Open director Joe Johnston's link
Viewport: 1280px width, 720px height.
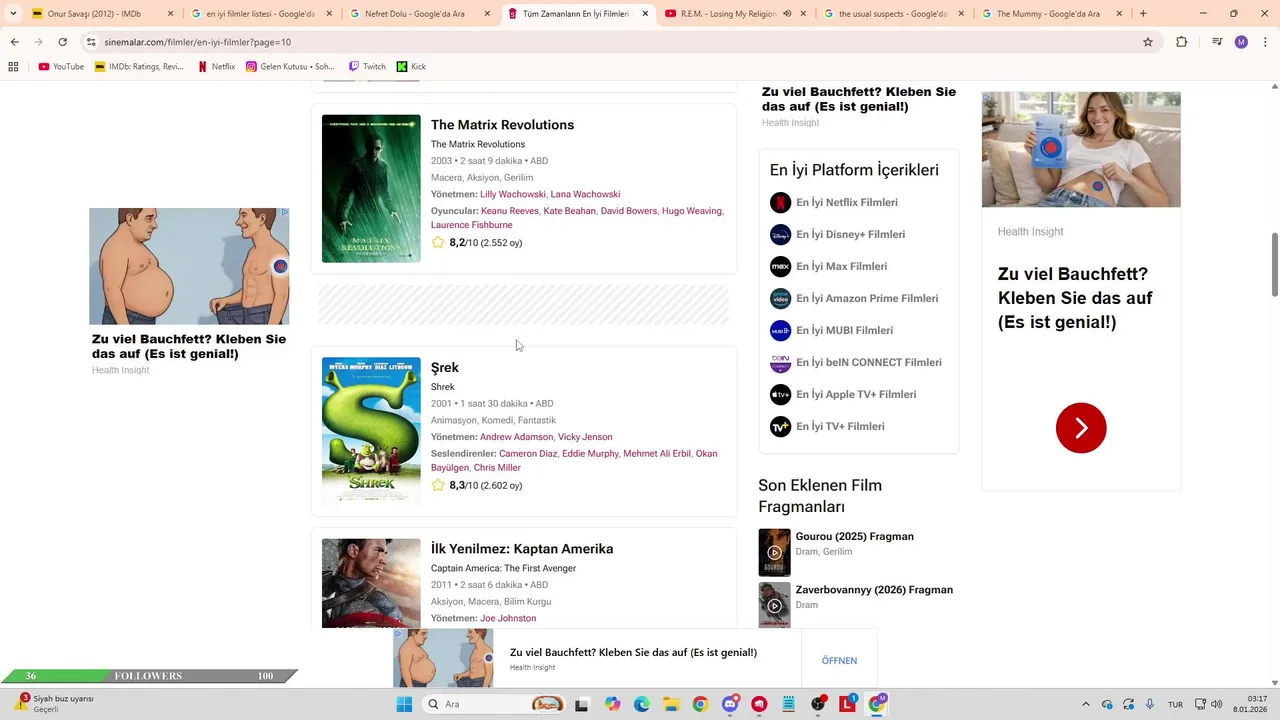coord(508,619)
